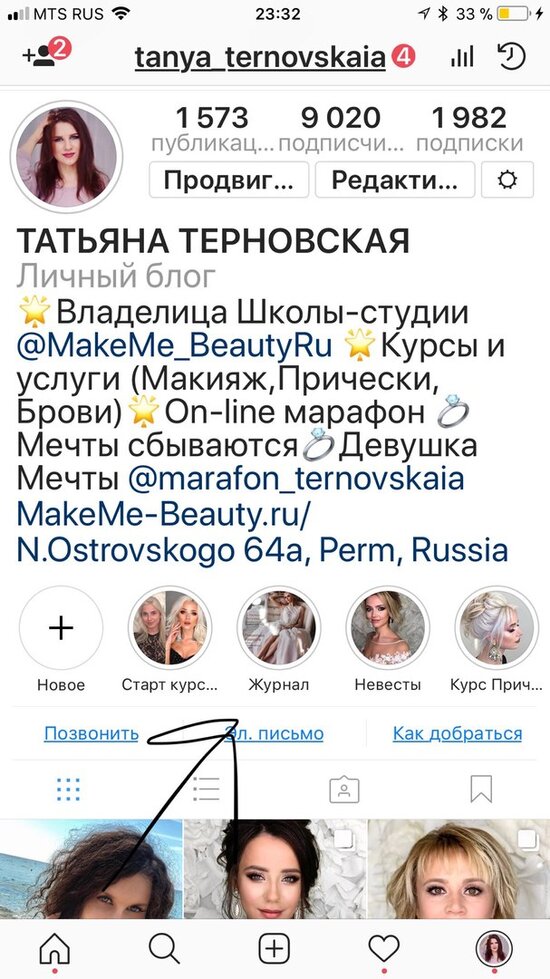This screenshot has width=550, height=979.
Task: Open the @MakeMe_BeautyRu mention link
Action: 174,347
